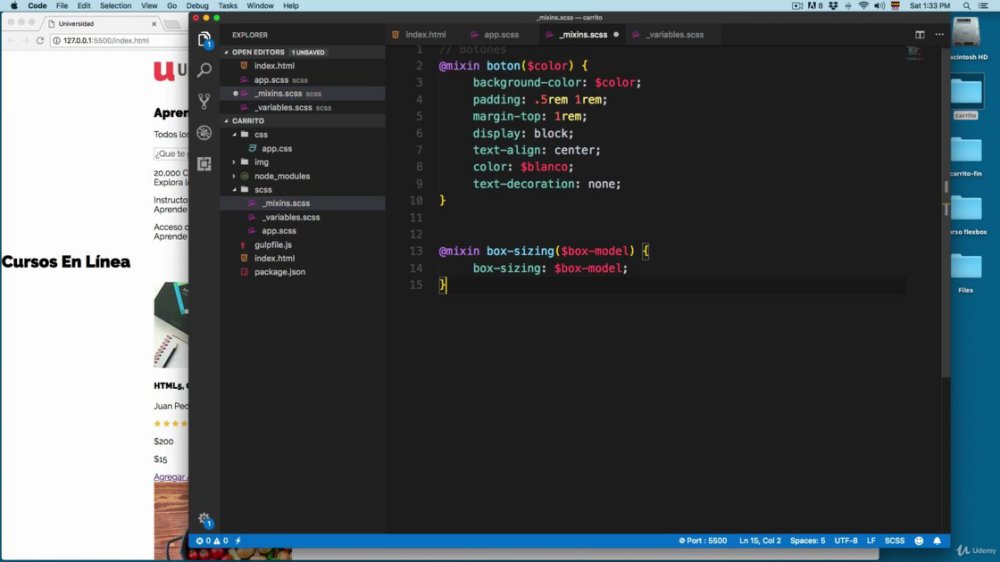Click line number 13 in gutter
The height and width of the screenshot is (562, 1000).
(x=416, y=251)
